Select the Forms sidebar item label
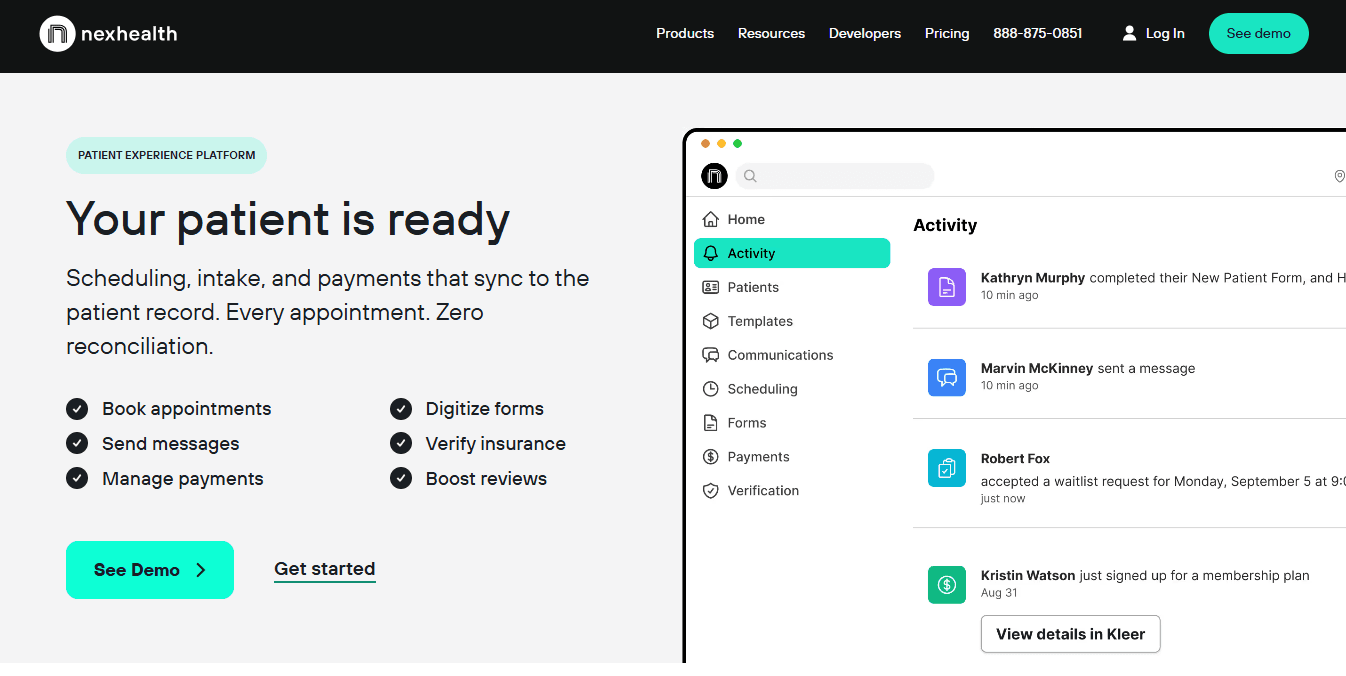 point(747,423)
